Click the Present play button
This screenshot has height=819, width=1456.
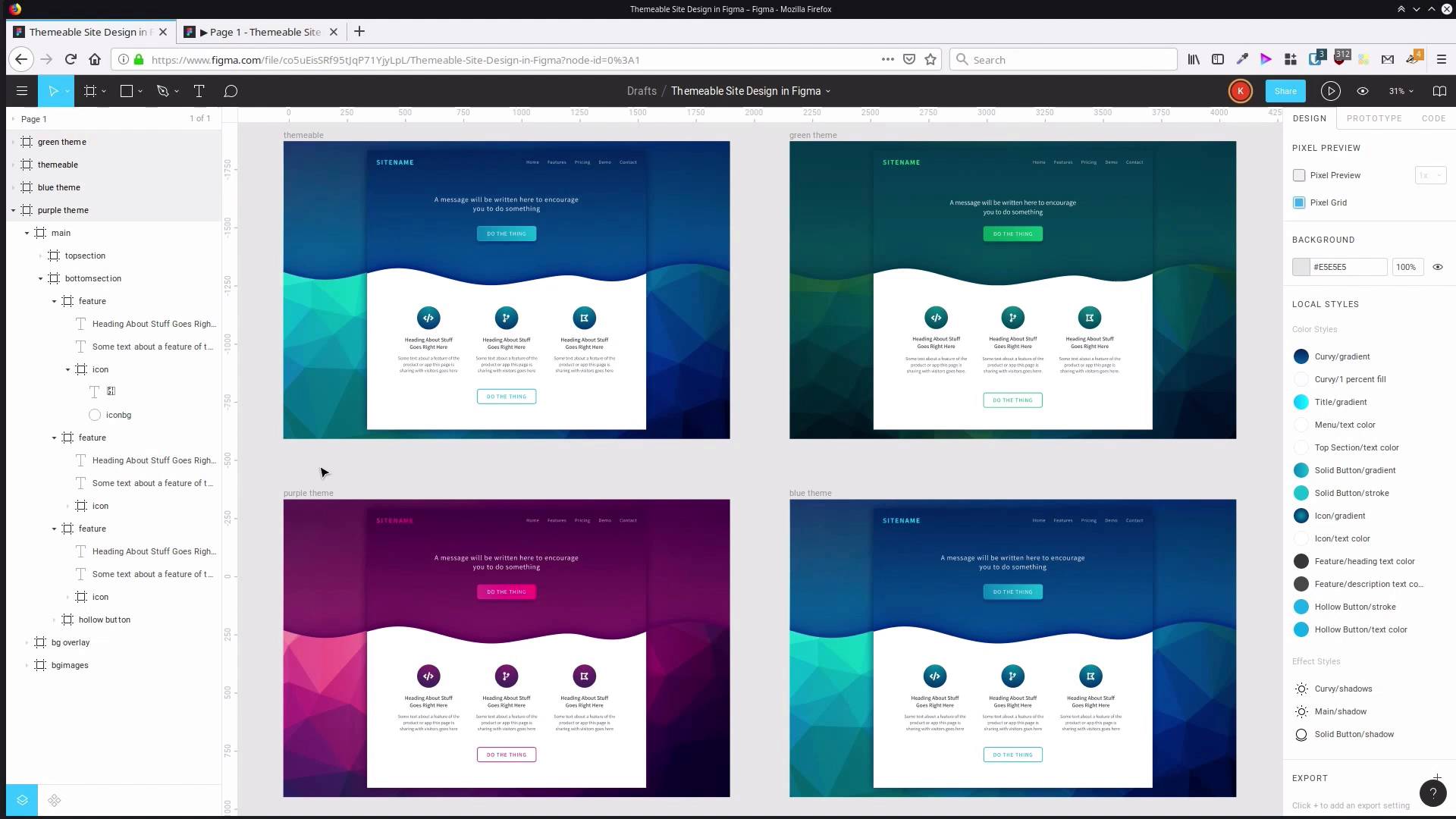click(1330, 91)
